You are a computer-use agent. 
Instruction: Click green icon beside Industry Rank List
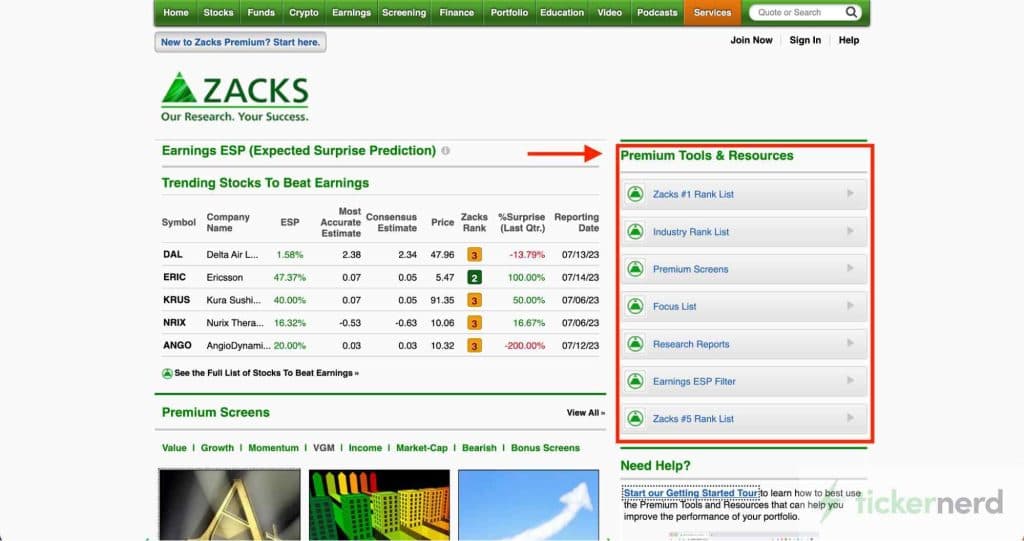coord(635,231)
